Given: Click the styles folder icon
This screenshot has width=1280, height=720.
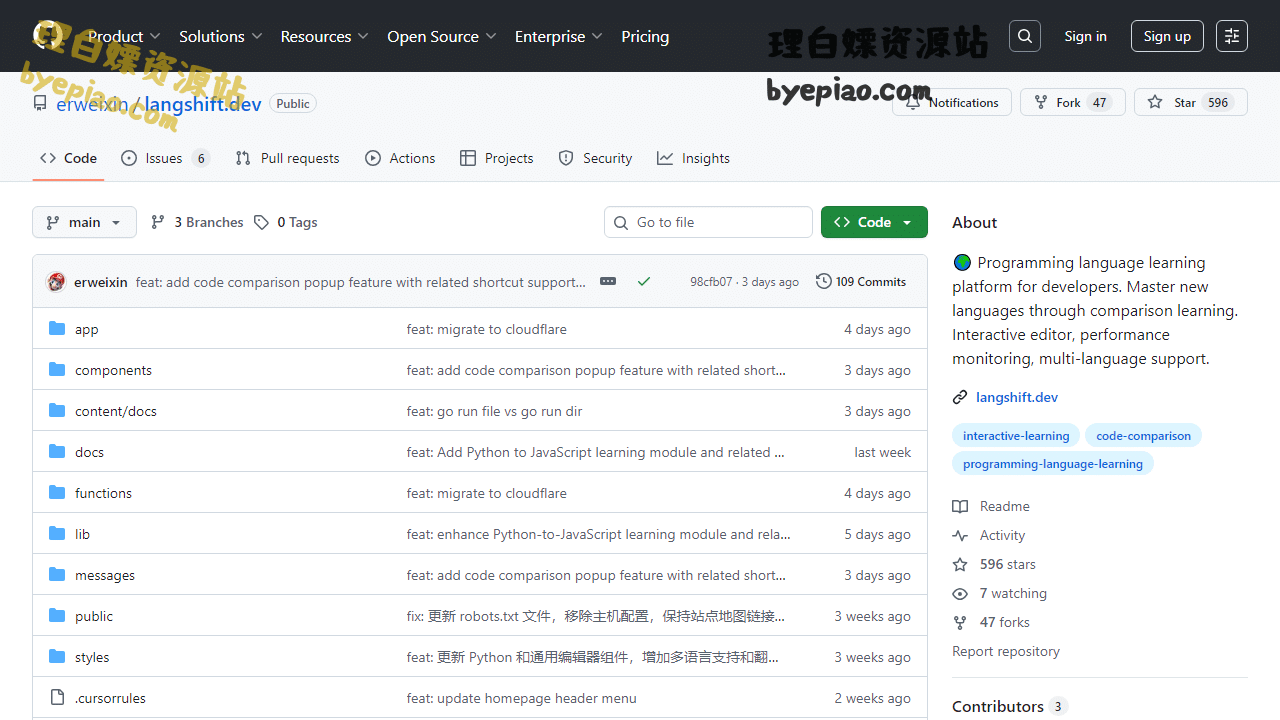Looking at the screenshot, I should pos(57,657).
